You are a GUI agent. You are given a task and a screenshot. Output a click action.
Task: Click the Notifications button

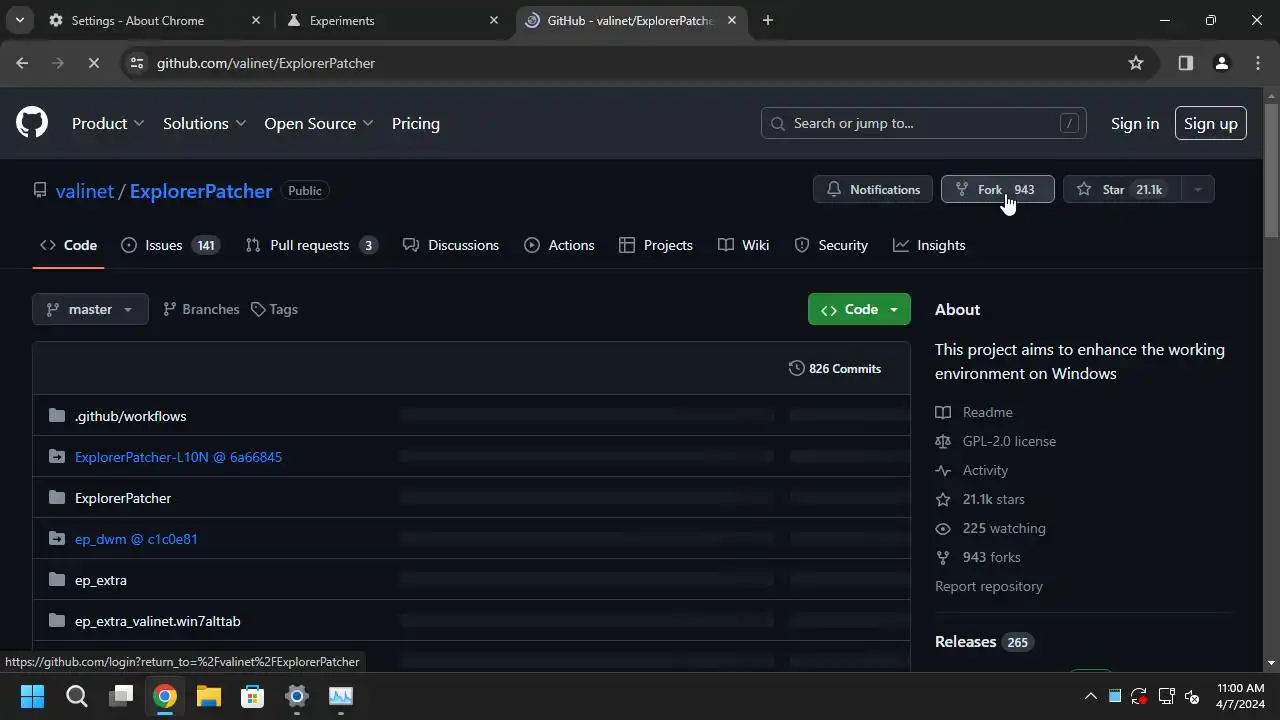pyautogui.click(x=873, y=189)
